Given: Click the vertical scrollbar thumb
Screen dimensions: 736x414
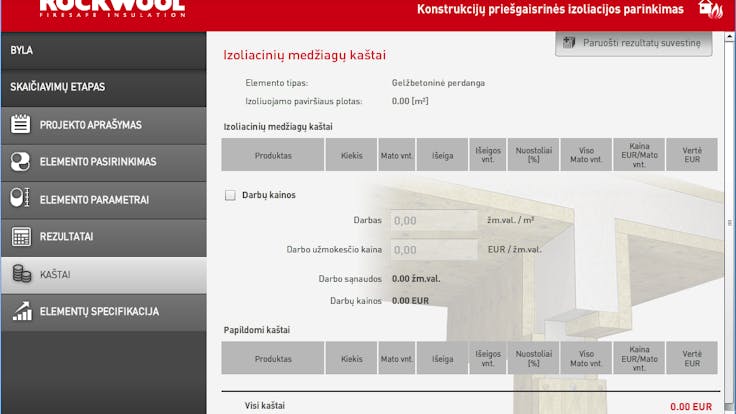Looking at the screenshot, I should tap(729, 222).
